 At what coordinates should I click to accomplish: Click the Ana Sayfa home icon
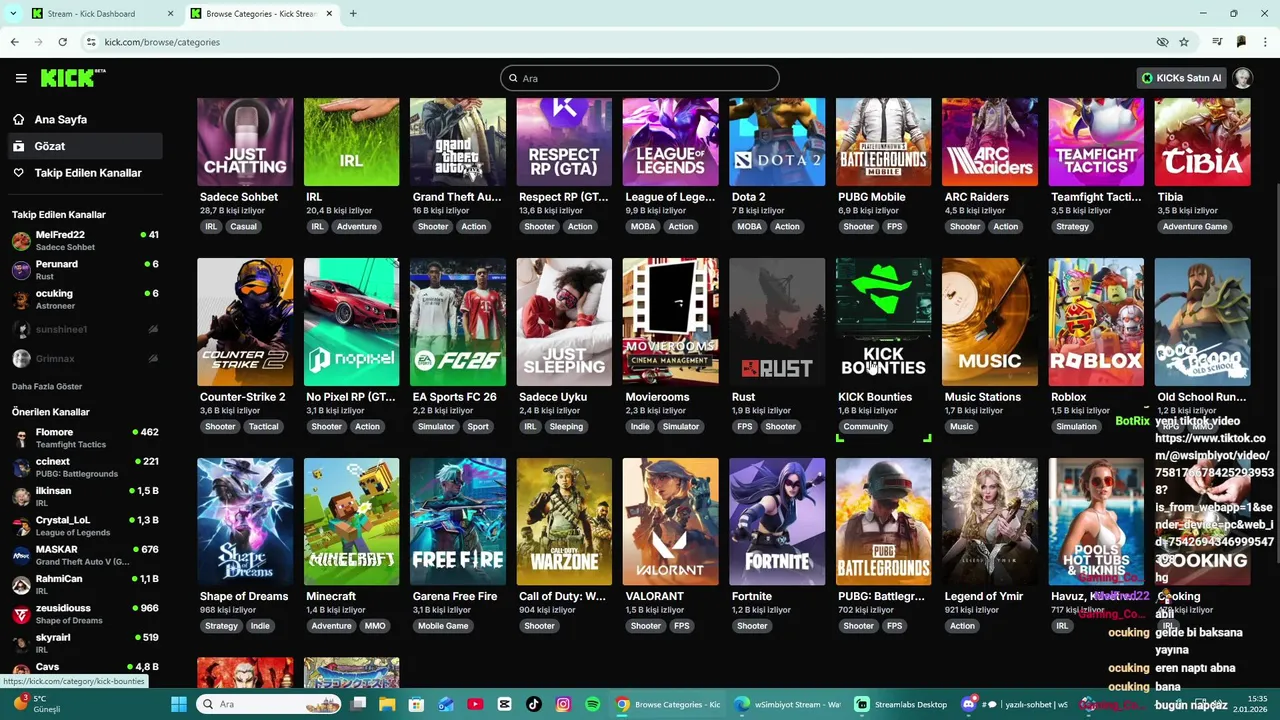coord(18,119)
